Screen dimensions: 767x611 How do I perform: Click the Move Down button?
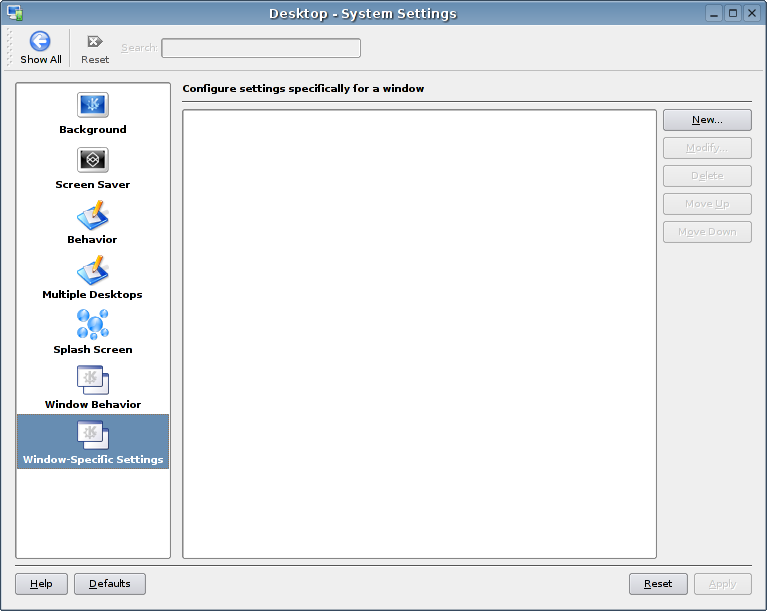click(707, 232)
